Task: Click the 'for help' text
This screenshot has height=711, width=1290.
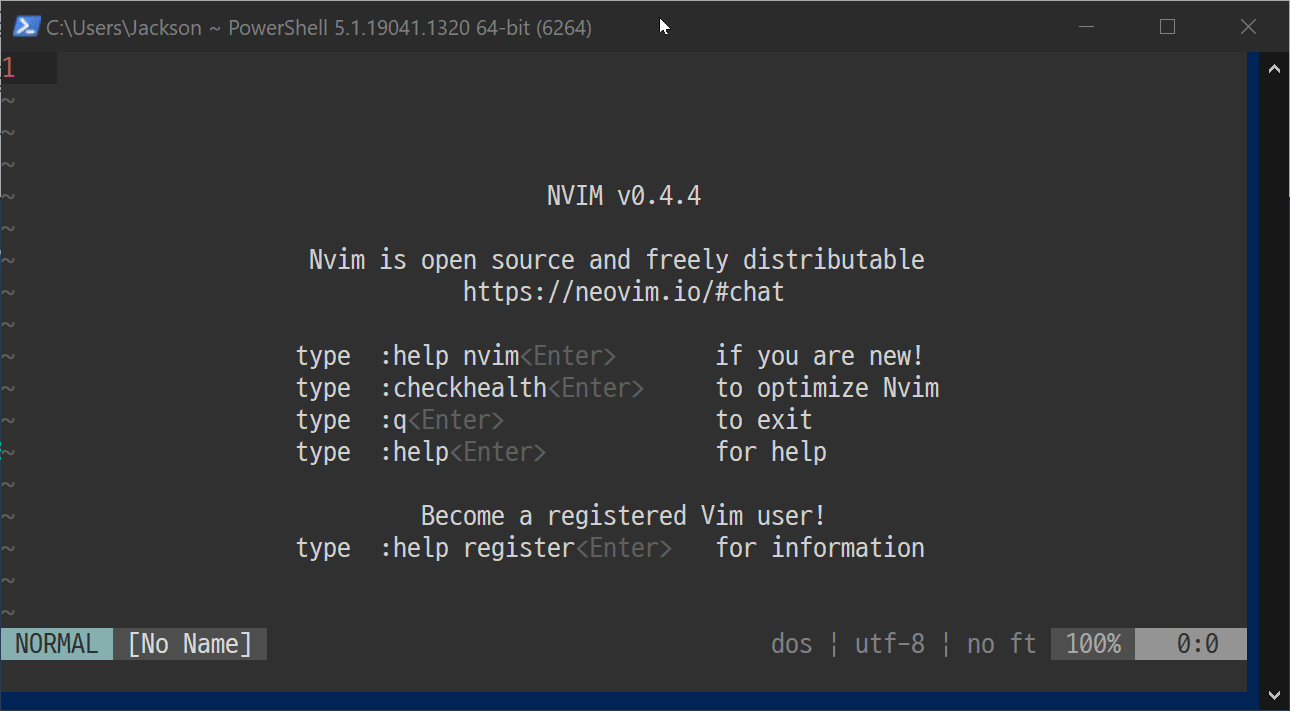Action: tap(771, 452)
